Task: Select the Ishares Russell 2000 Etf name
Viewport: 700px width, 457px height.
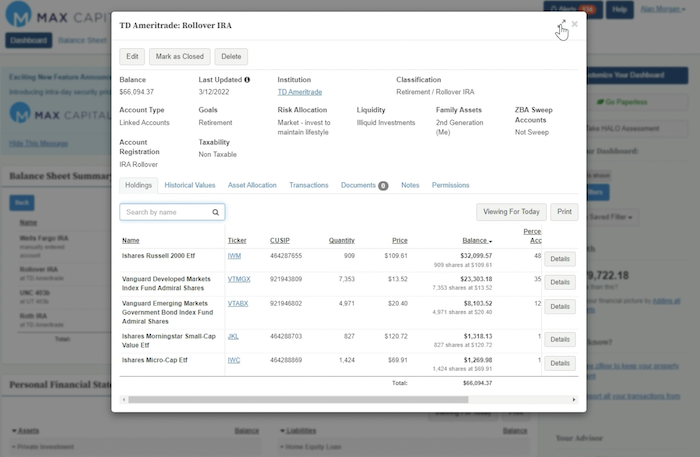Action: coord(158,256)
